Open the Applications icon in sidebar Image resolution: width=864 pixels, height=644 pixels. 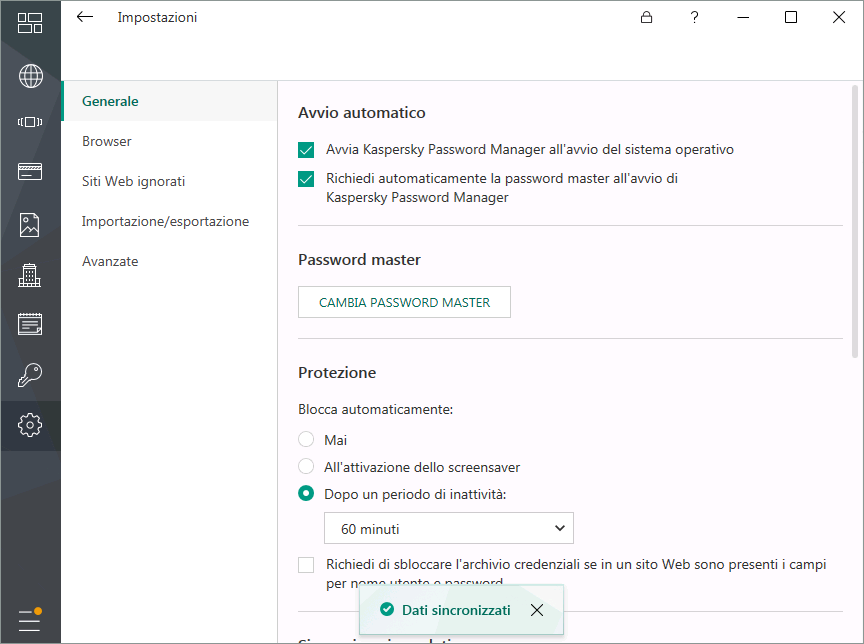coord(30,122)
